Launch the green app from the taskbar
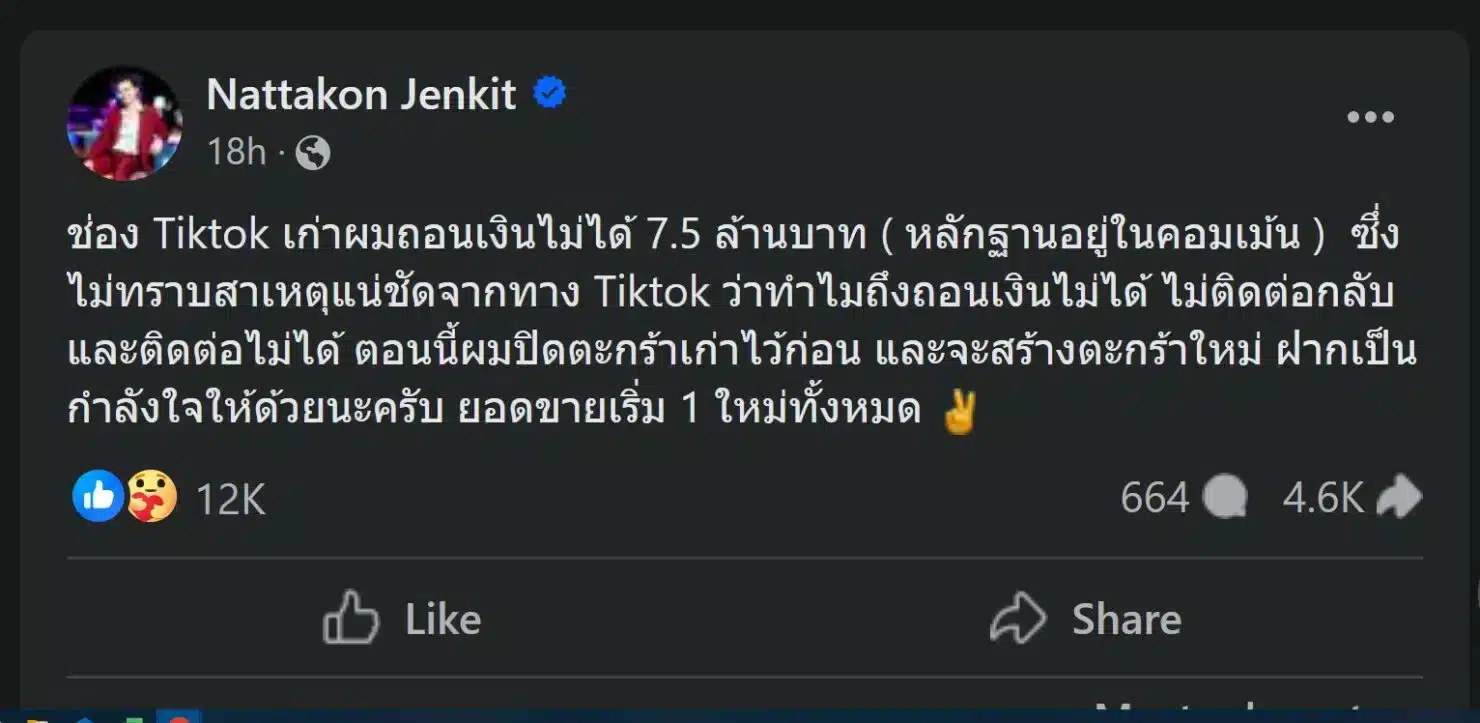Viewport: 1480px width, 723px height. [134, 719]
